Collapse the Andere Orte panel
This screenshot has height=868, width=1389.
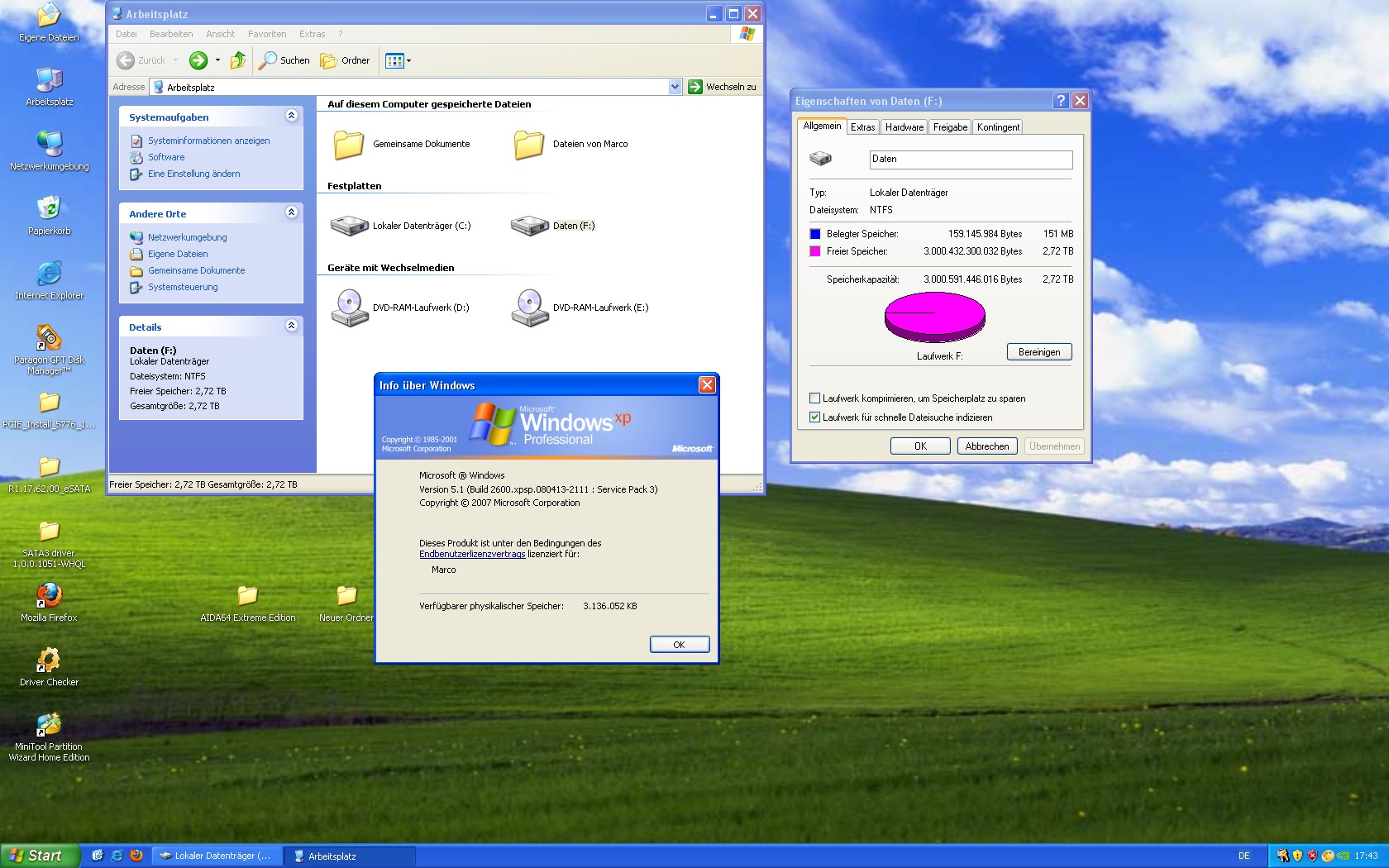[x=291, y=212]
